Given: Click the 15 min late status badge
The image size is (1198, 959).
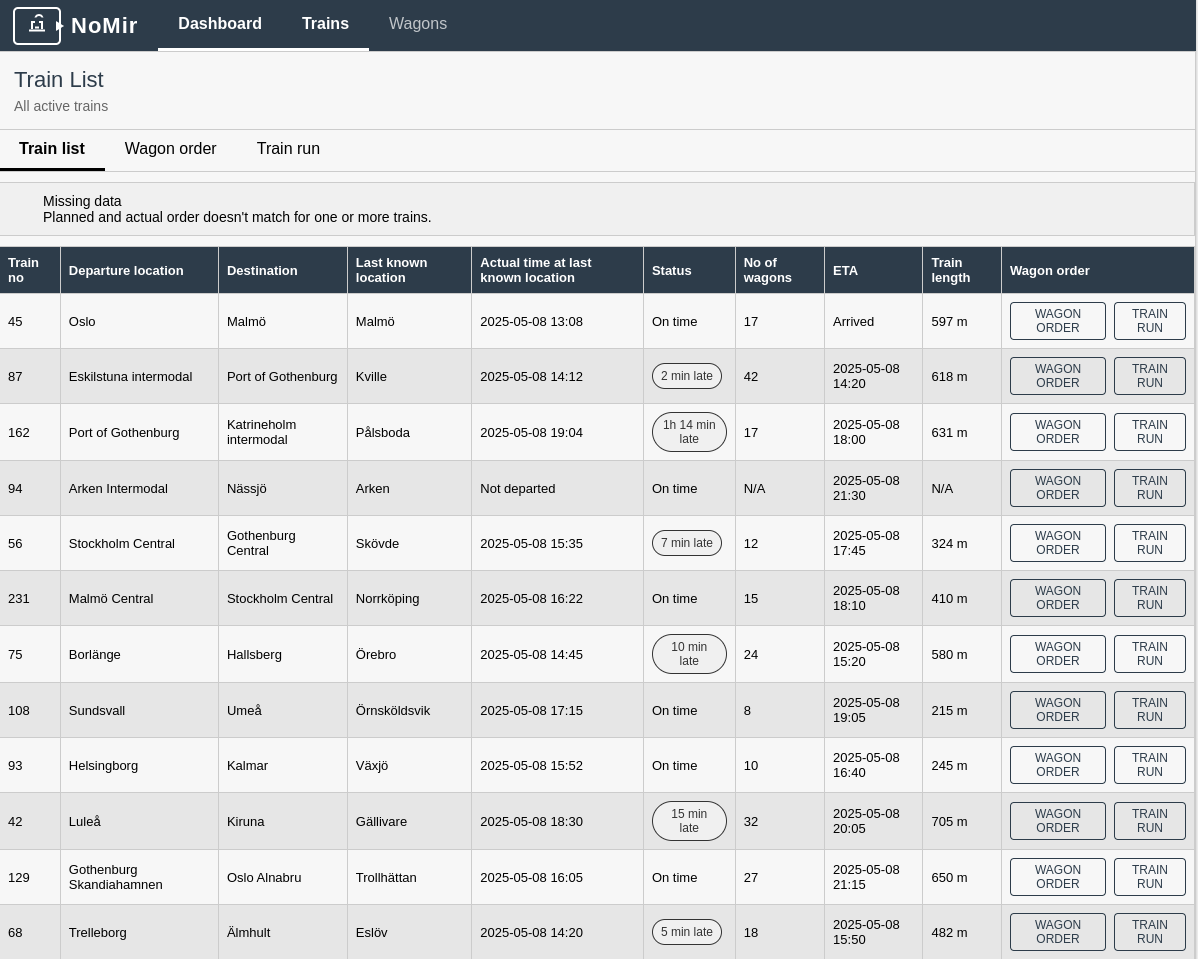Looking at the screenshot, I should (689, 821).
